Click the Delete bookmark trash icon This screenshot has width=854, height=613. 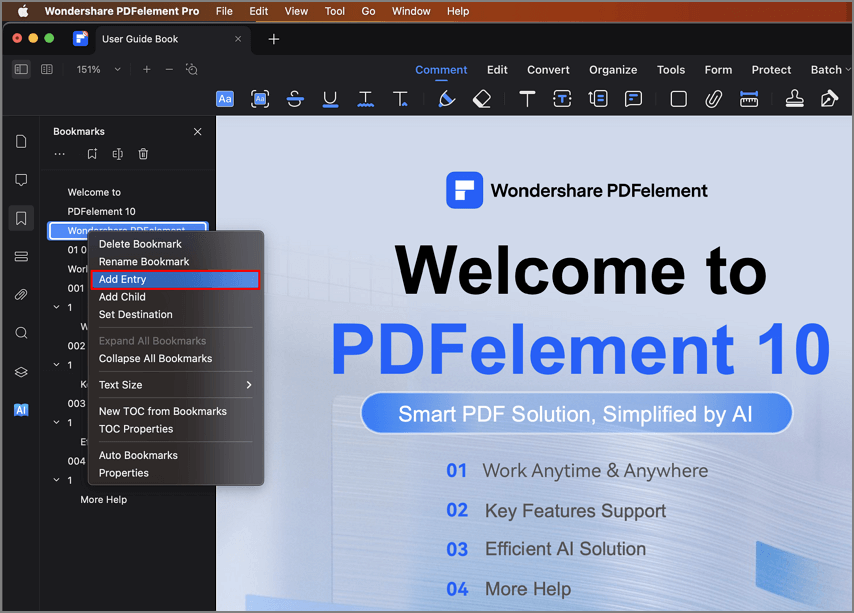143,154
